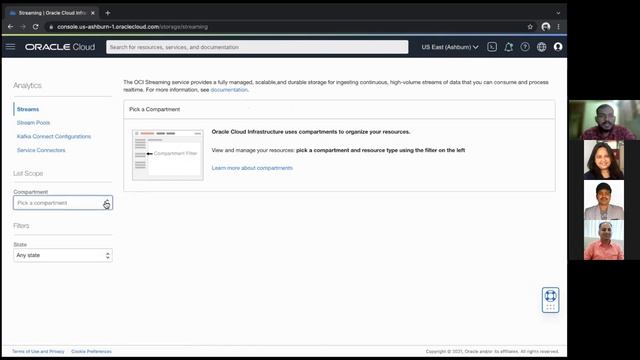Click the Pick a Compartment panel header
The height and width of the screenshot is (360, 640).
click(339, 109)
